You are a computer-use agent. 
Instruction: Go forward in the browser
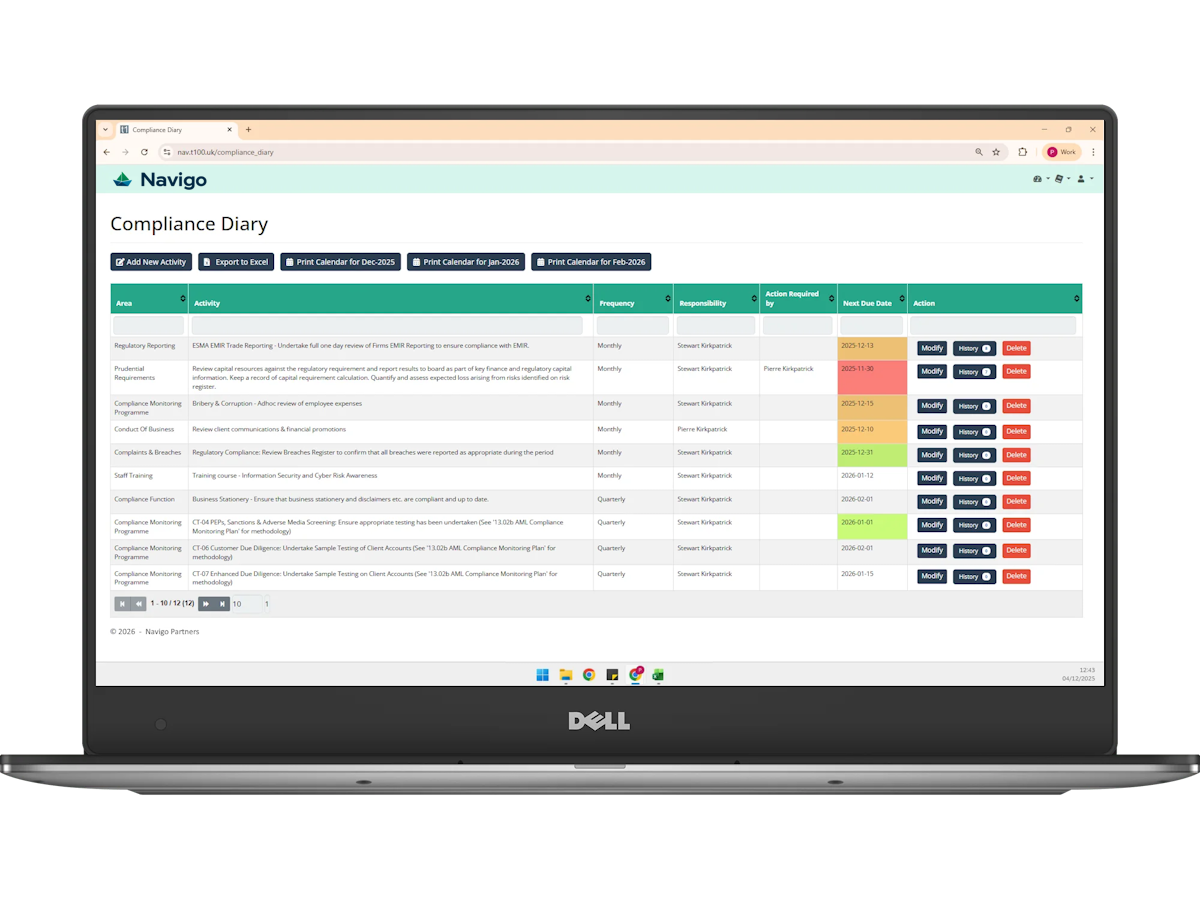[x=125, y=152]
